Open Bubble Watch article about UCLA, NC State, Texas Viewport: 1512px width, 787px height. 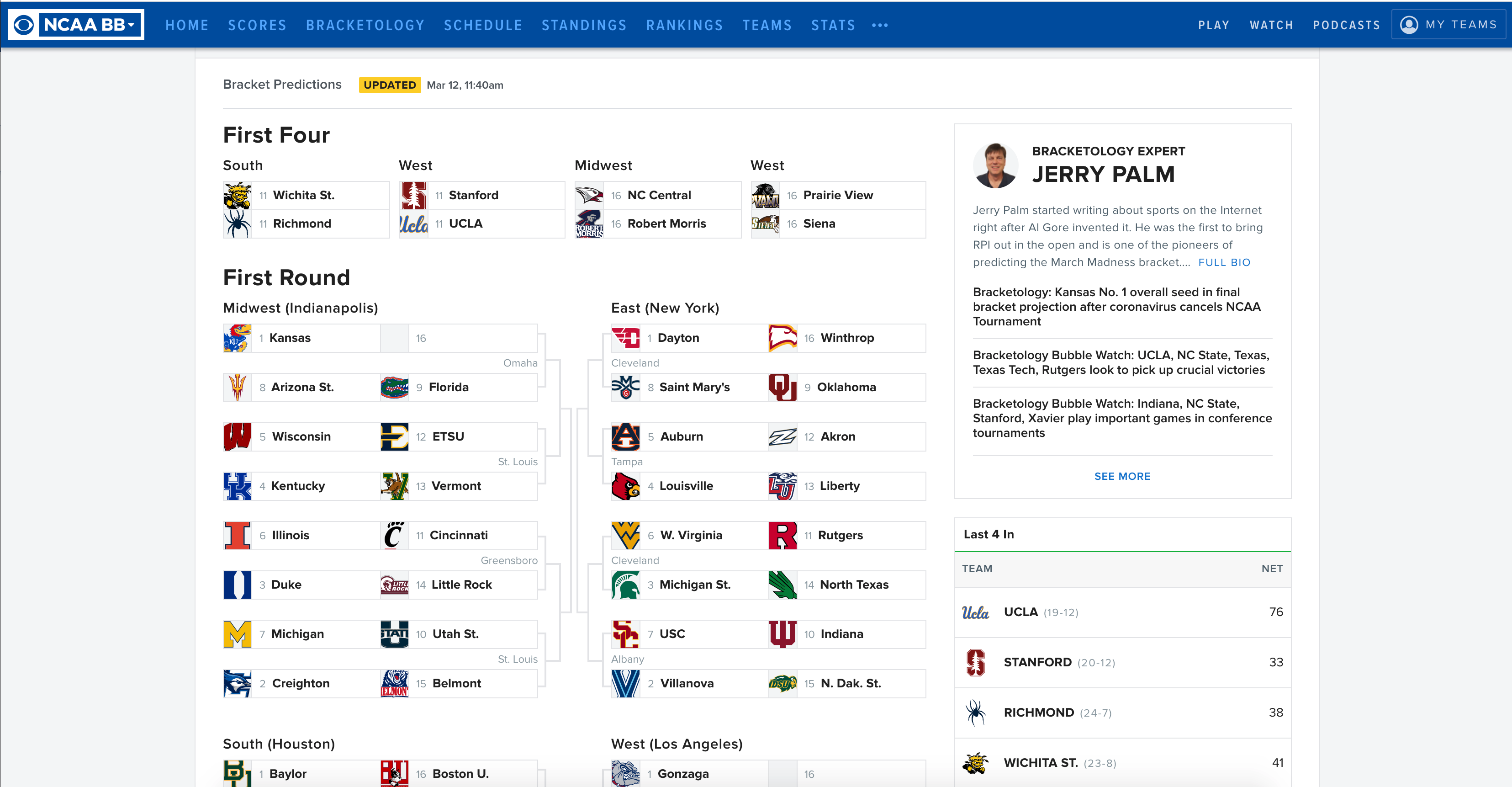pyautogui.click(x=1121, y=362)
